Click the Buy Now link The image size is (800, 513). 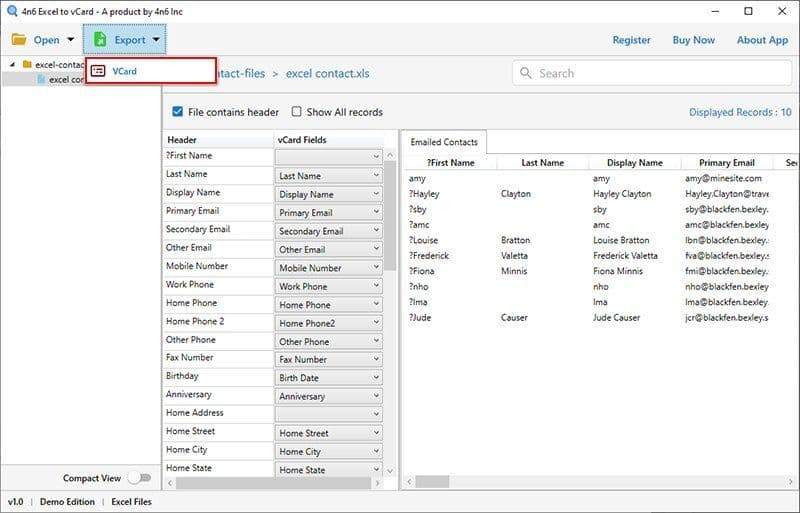(x=693, y=40)
